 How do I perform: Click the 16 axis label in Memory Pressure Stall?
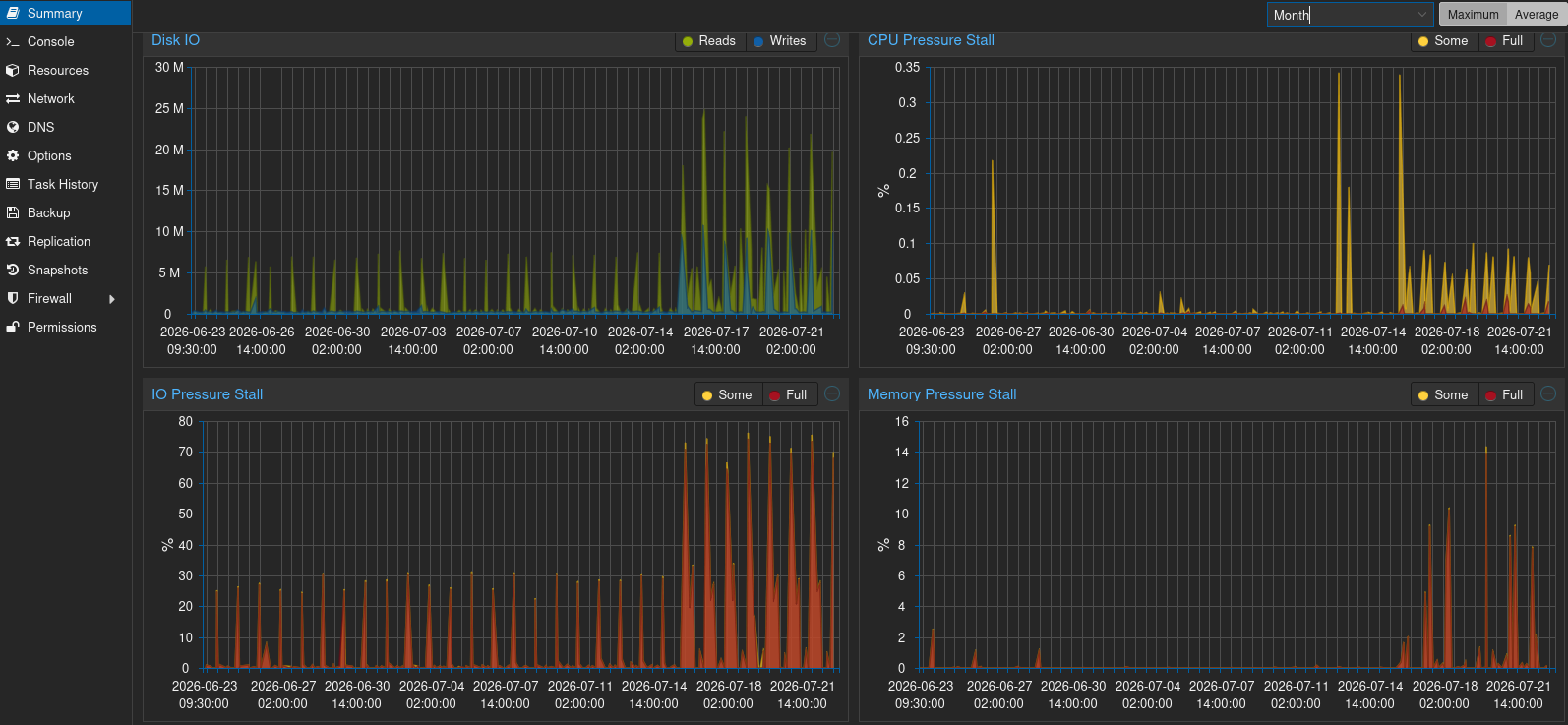tap(901, 422)
